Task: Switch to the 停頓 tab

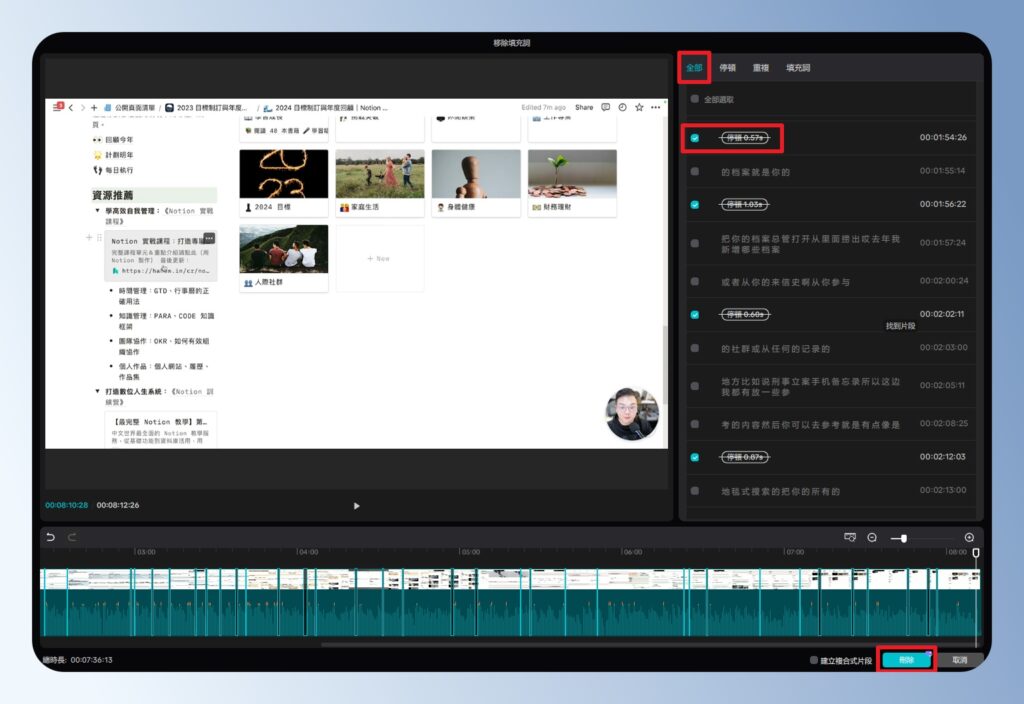Action: 728,68
